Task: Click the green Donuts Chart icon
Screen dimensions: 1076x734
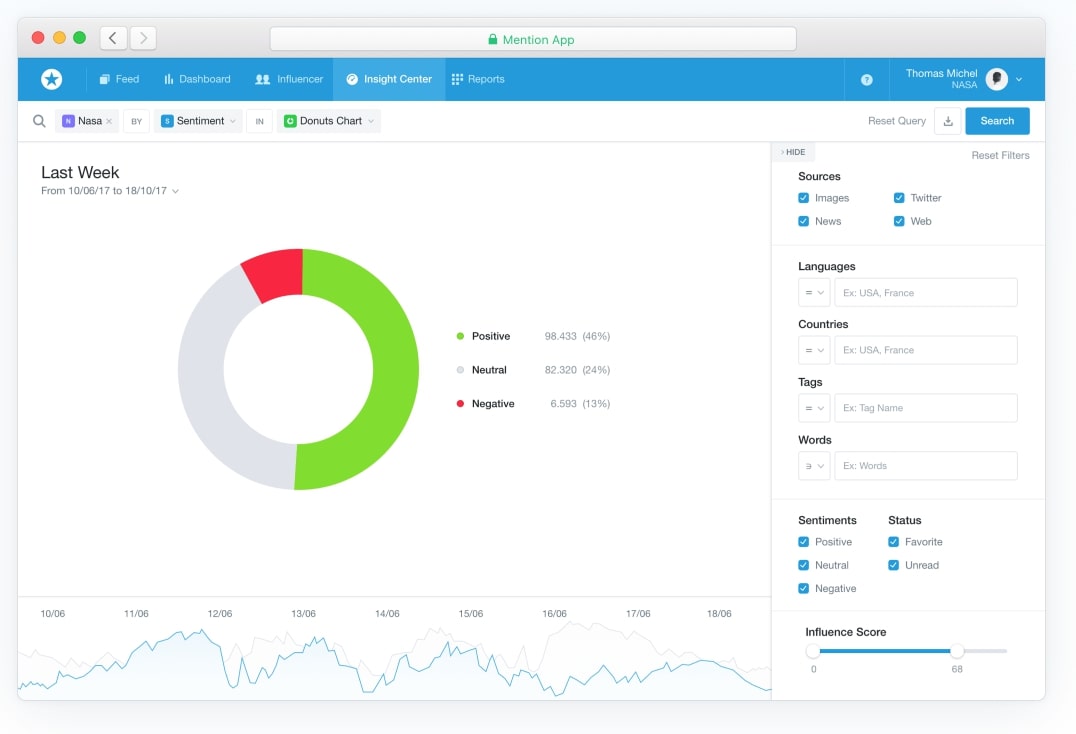Action: click(x=290, y=121)
